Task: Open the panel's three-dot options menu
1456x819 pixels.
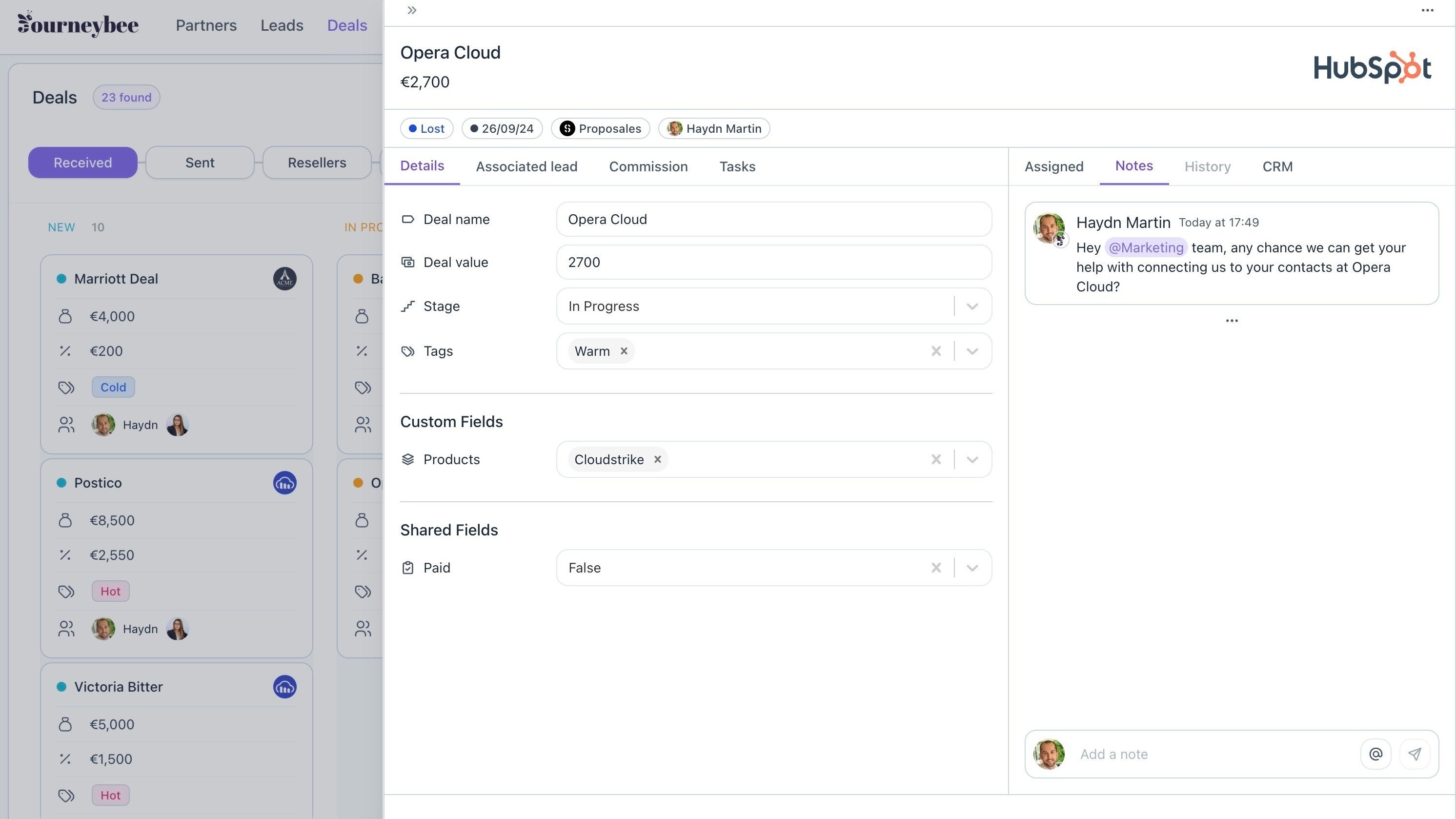Action: (x=1427, y=10)
